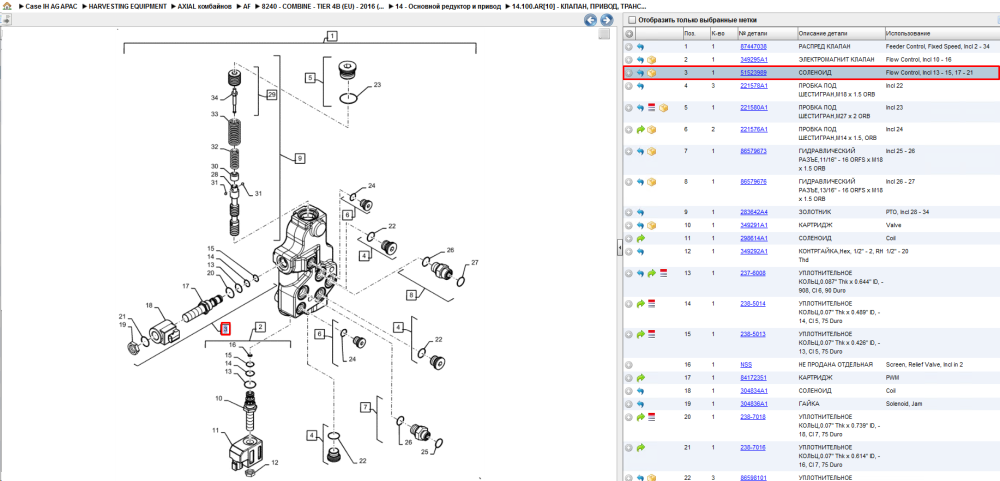Go to next diagram with right arrow
Viewport: 1000px width, 481px height.
point(606,20)
